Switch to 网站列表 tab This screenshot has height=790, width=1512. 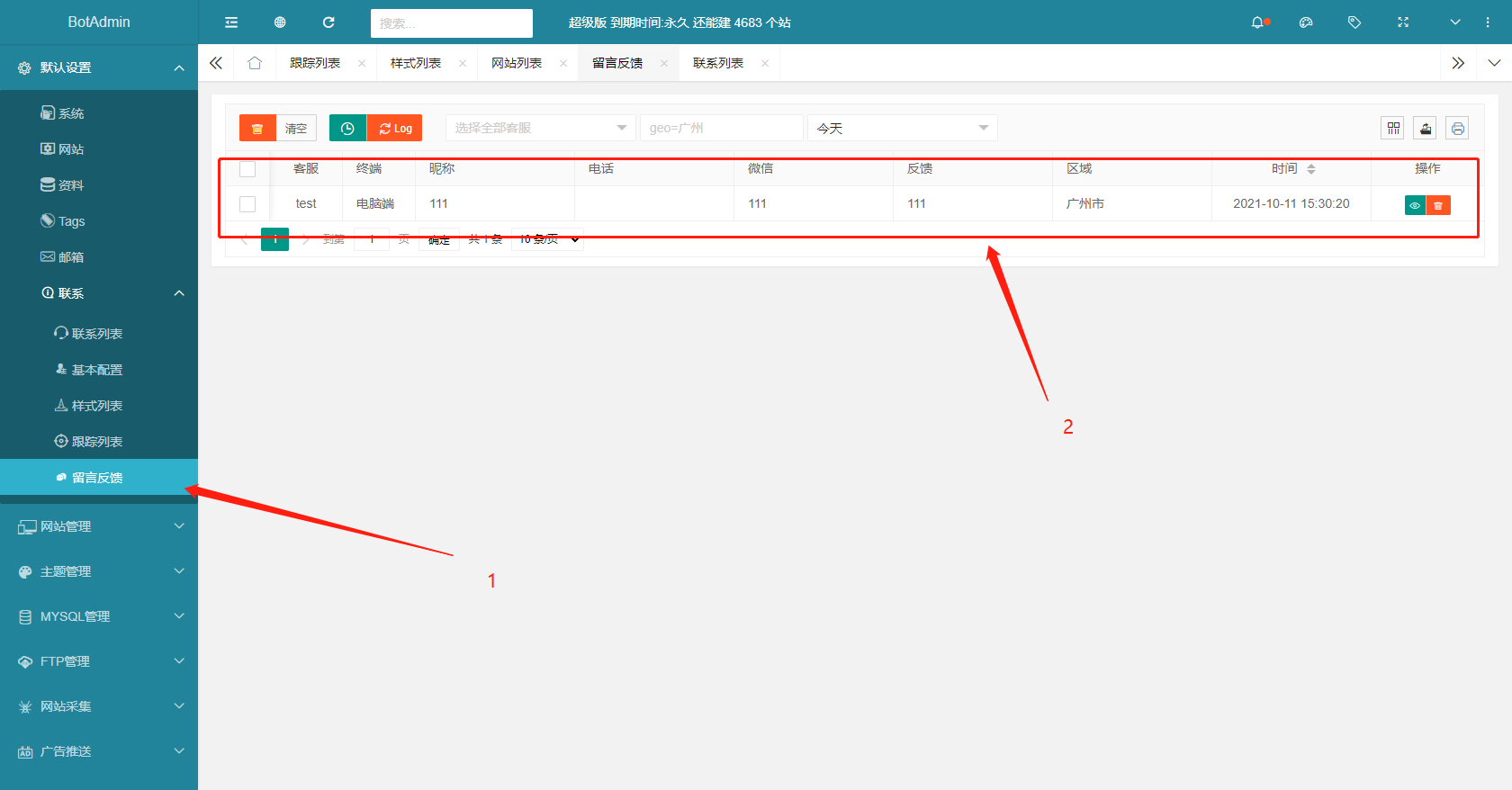[517, 63]
